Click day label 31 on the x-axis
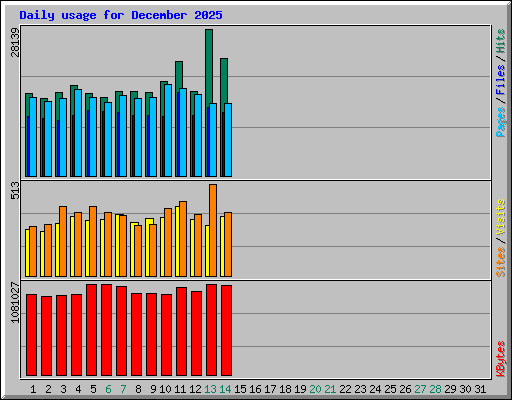Viewport: 512px width, 400px height. (x=480, y=389)
